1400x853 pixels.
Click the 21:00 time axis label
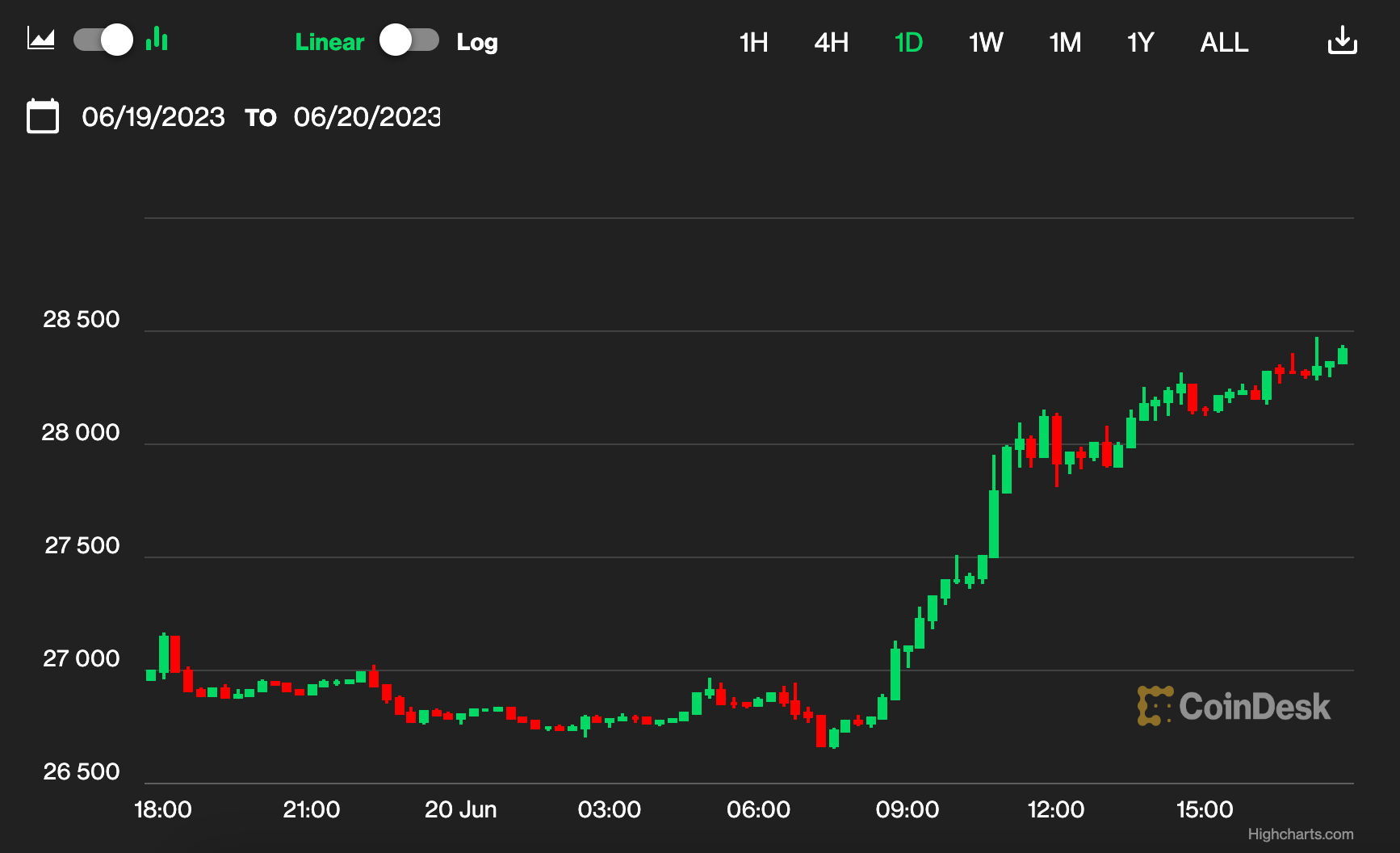pyautogui.click(x=311, y=809)
